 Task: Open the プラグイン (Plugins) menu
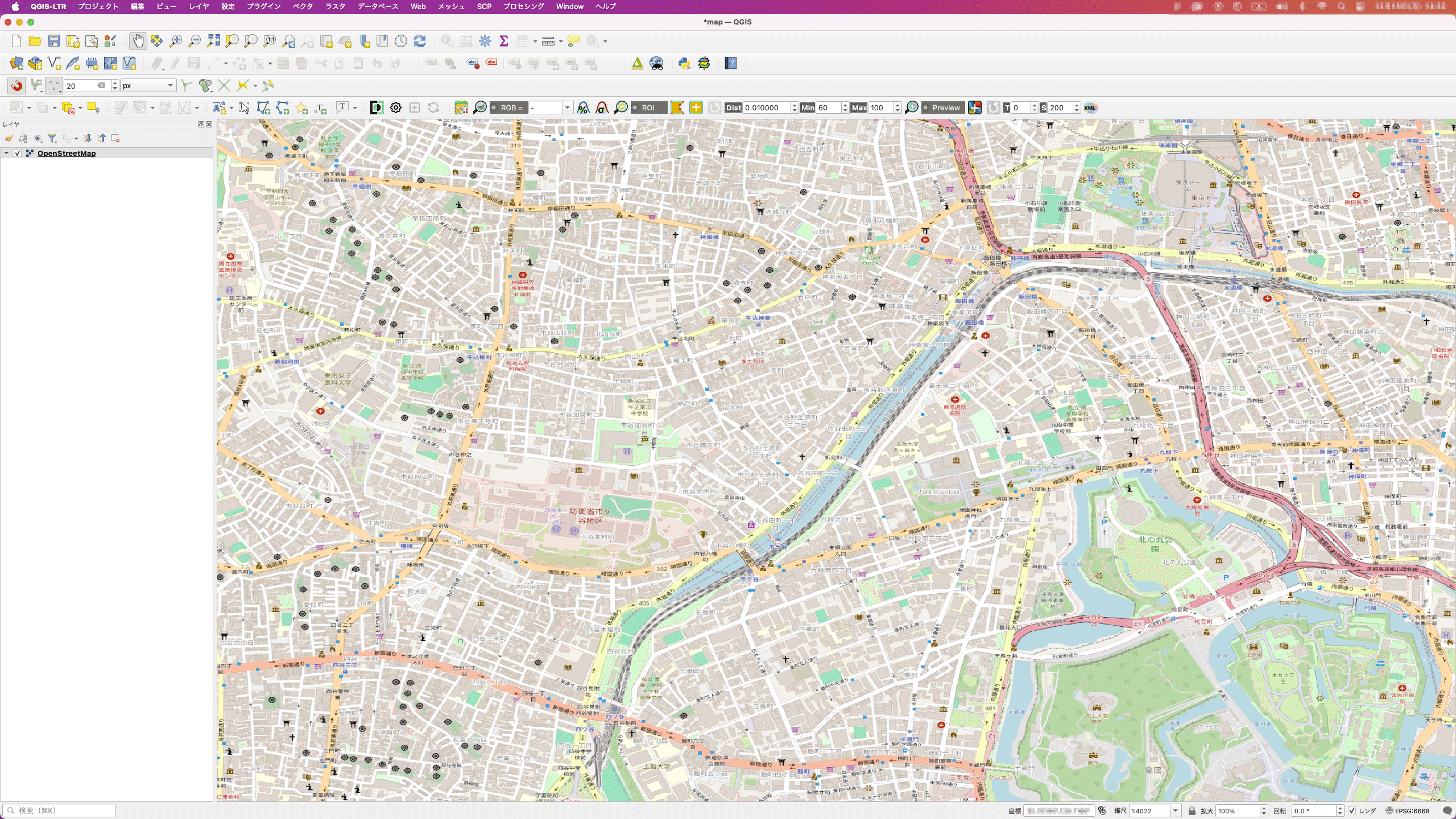(263, 6)
